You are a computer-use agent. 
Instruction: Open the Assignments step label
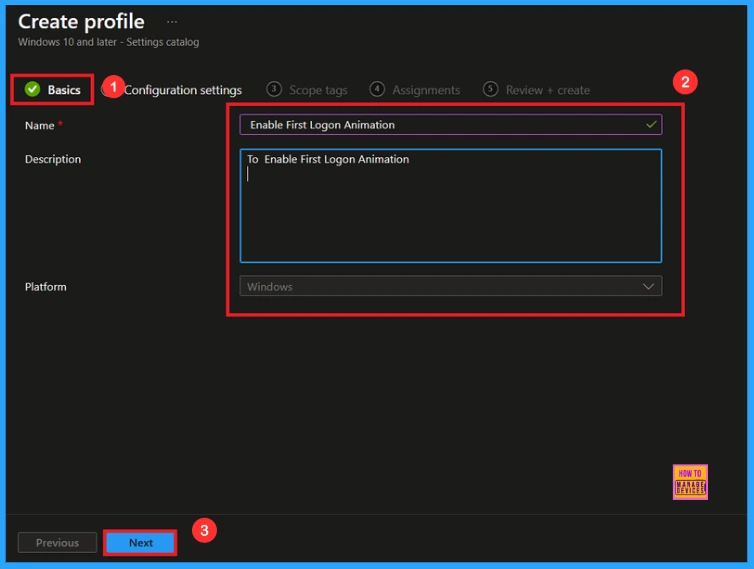click(x=426, y=90)
